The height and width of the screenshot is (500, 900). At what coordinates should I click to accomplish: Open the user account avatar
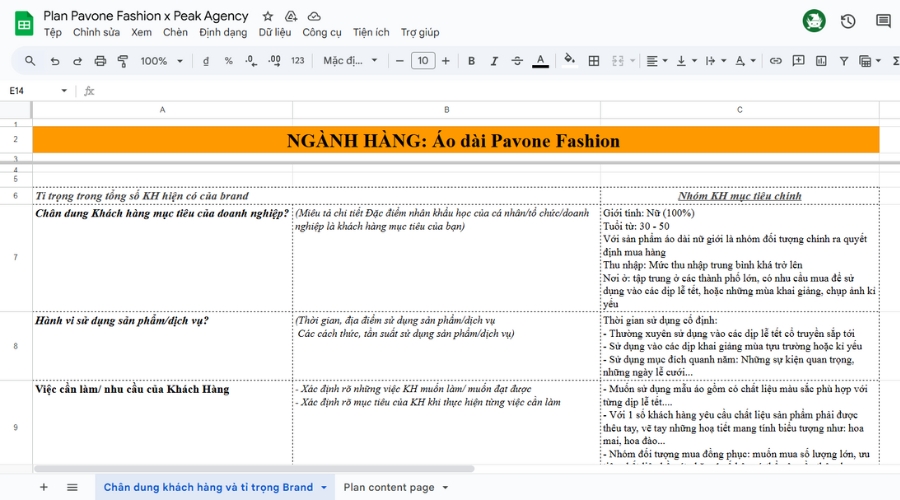813,21
